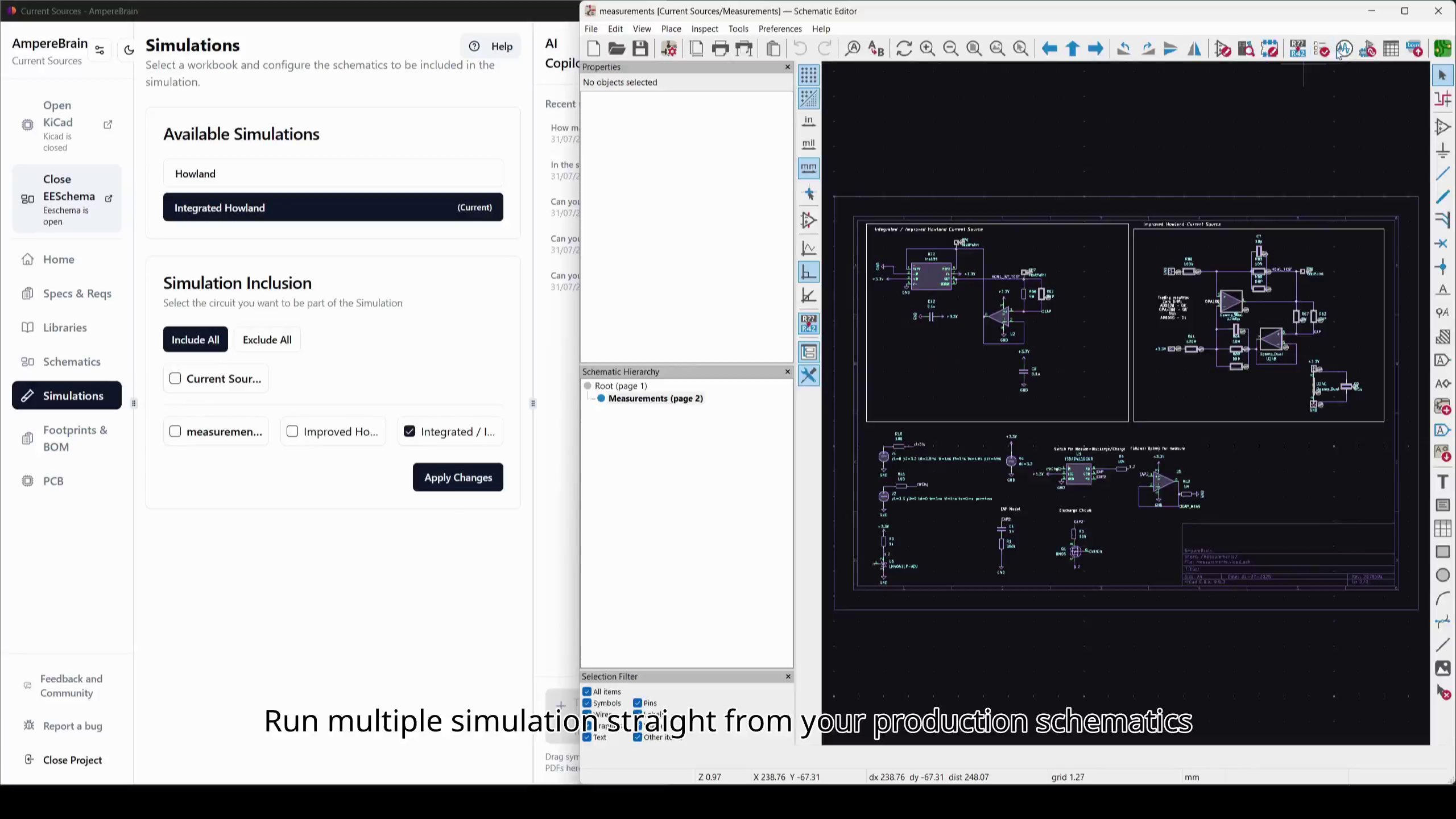
Task: Refresh the schematic view icon
Action: pyautogui.click(x=904, y=49)
